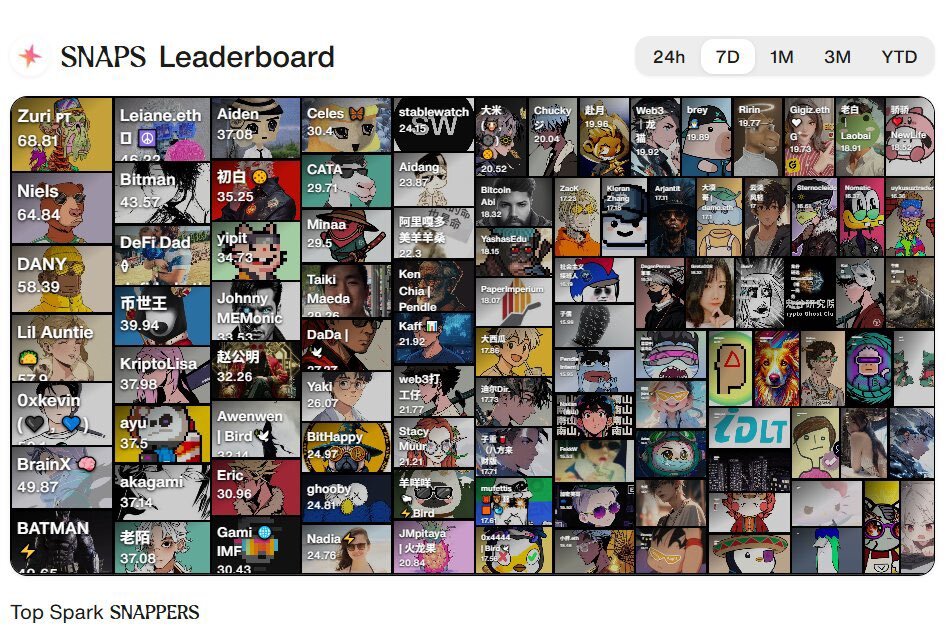Screen dimensions: 947x636
Task: Open Niels tile scoring 64.84
Action: pos(62,208)
